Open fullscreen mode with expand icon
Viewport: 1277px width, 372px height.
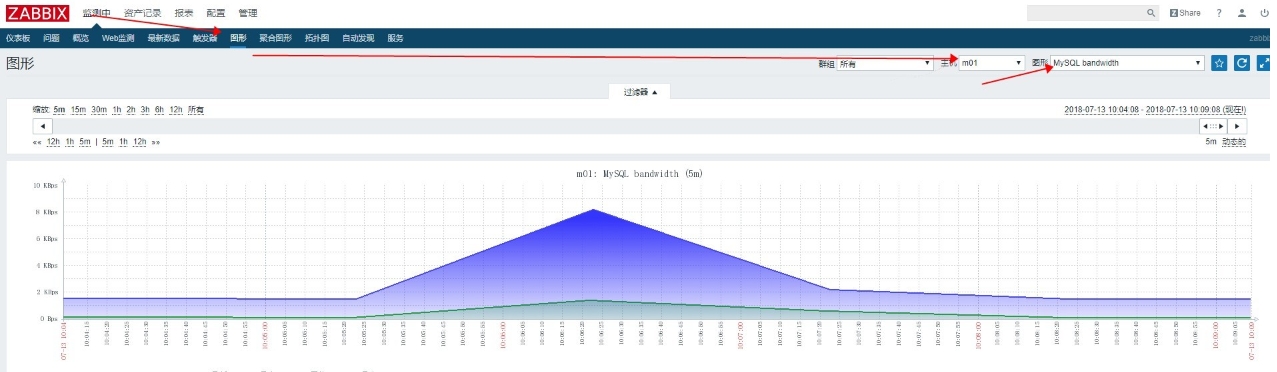coord(1264,63)
